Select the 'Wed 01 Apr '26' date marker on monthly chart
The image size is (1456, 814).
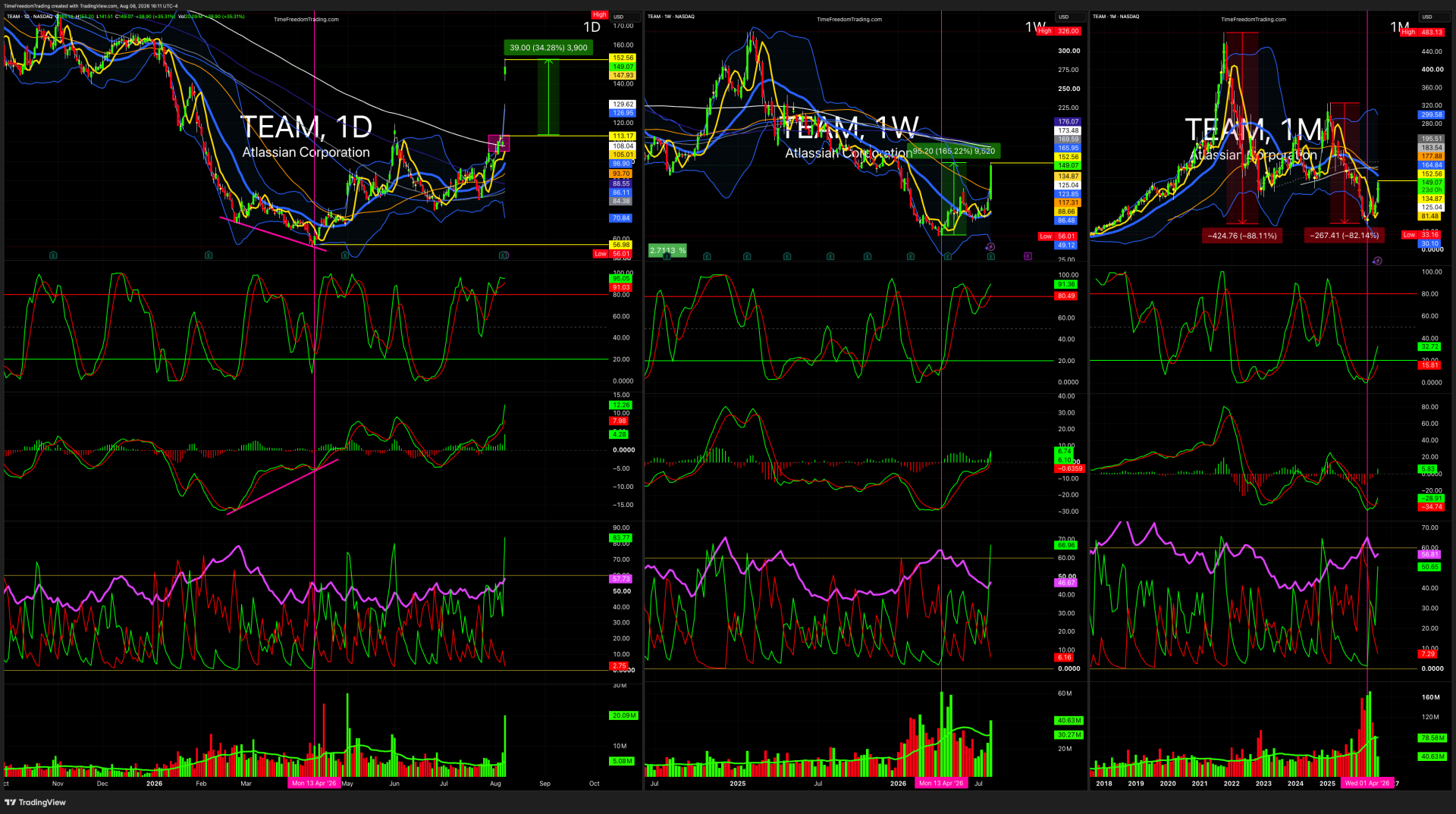1367,784
